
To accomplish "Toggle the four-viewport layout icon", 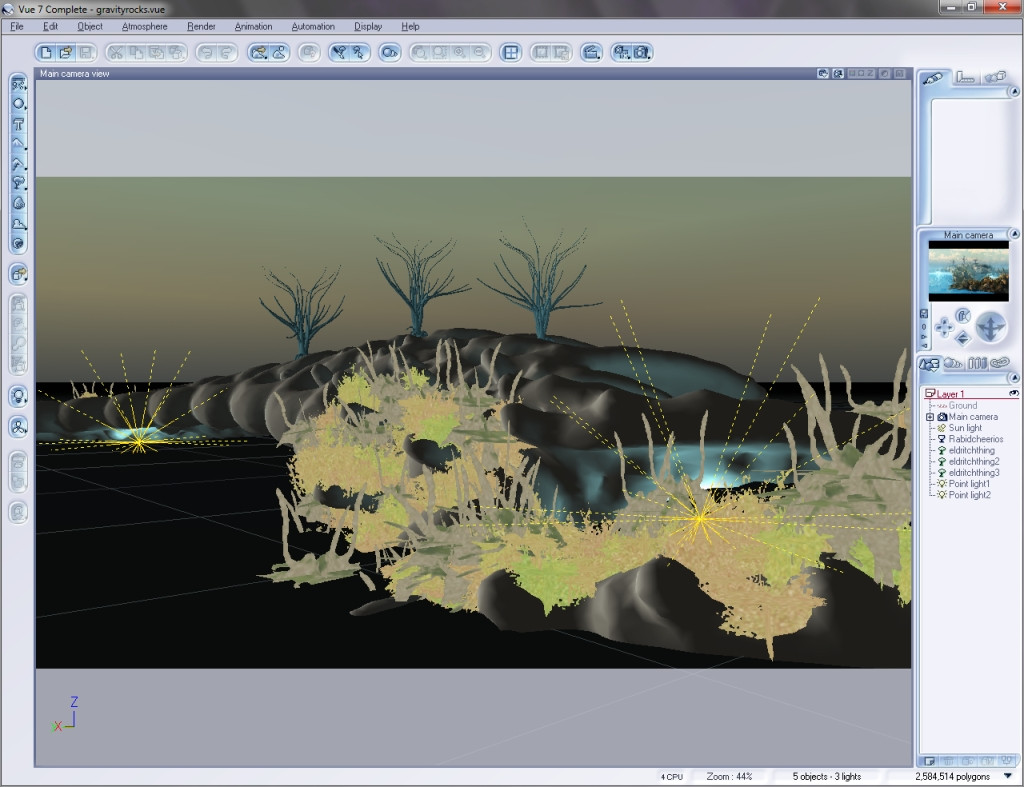I will tap(510, 52).
